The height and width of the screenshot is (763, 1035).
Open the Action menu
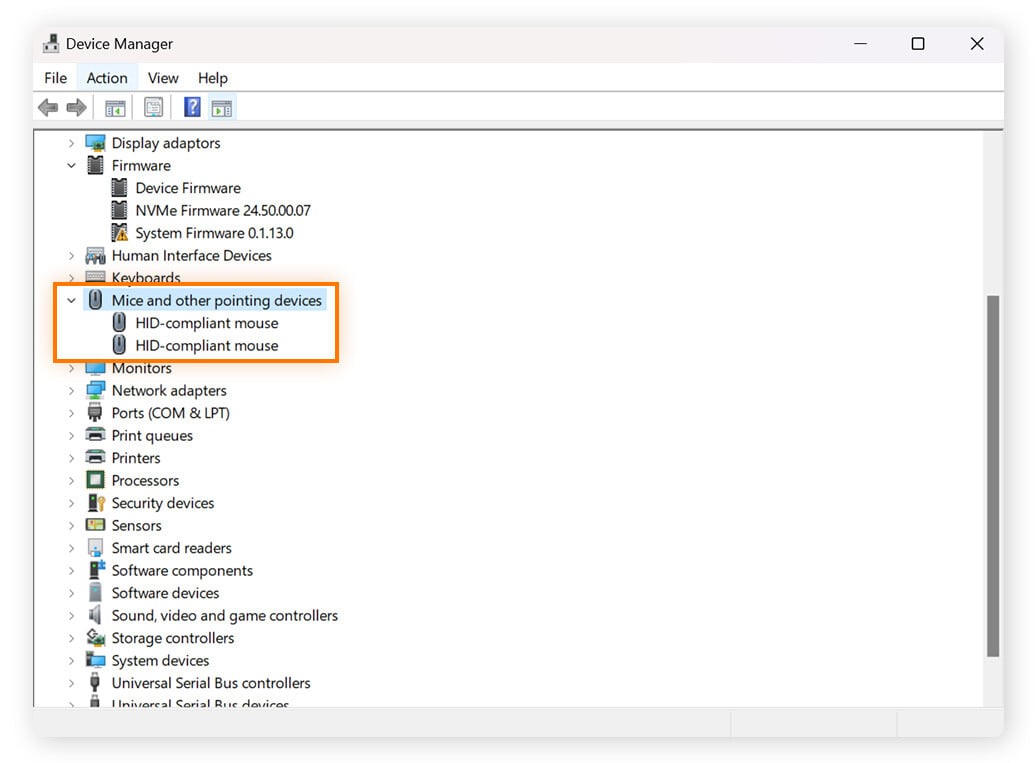coord(107,78)
